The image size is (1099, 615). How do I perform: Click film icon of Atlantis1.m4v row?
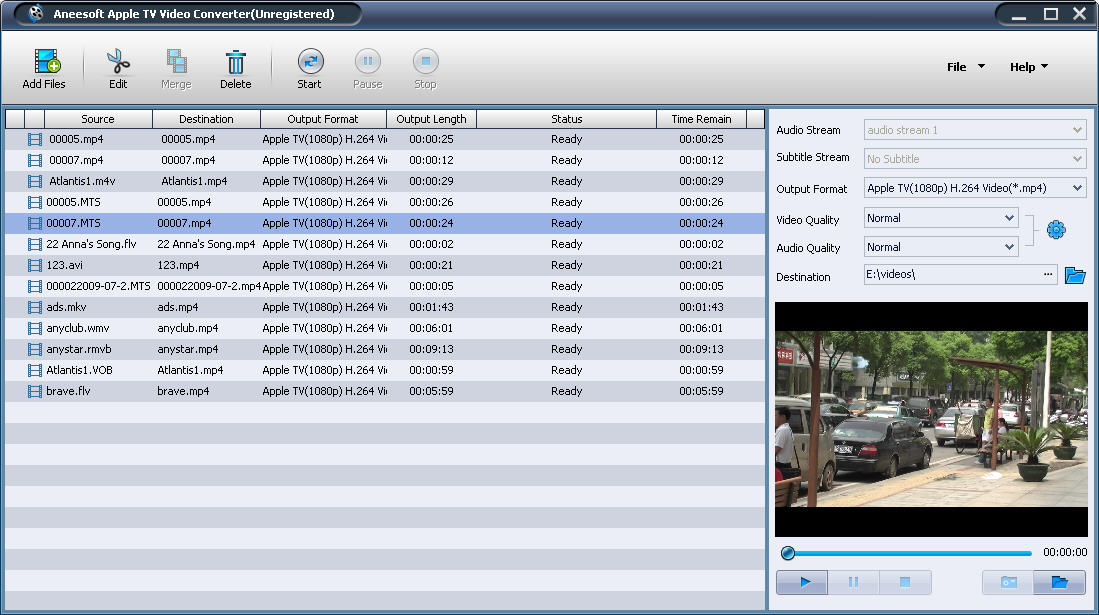(34, 182)
